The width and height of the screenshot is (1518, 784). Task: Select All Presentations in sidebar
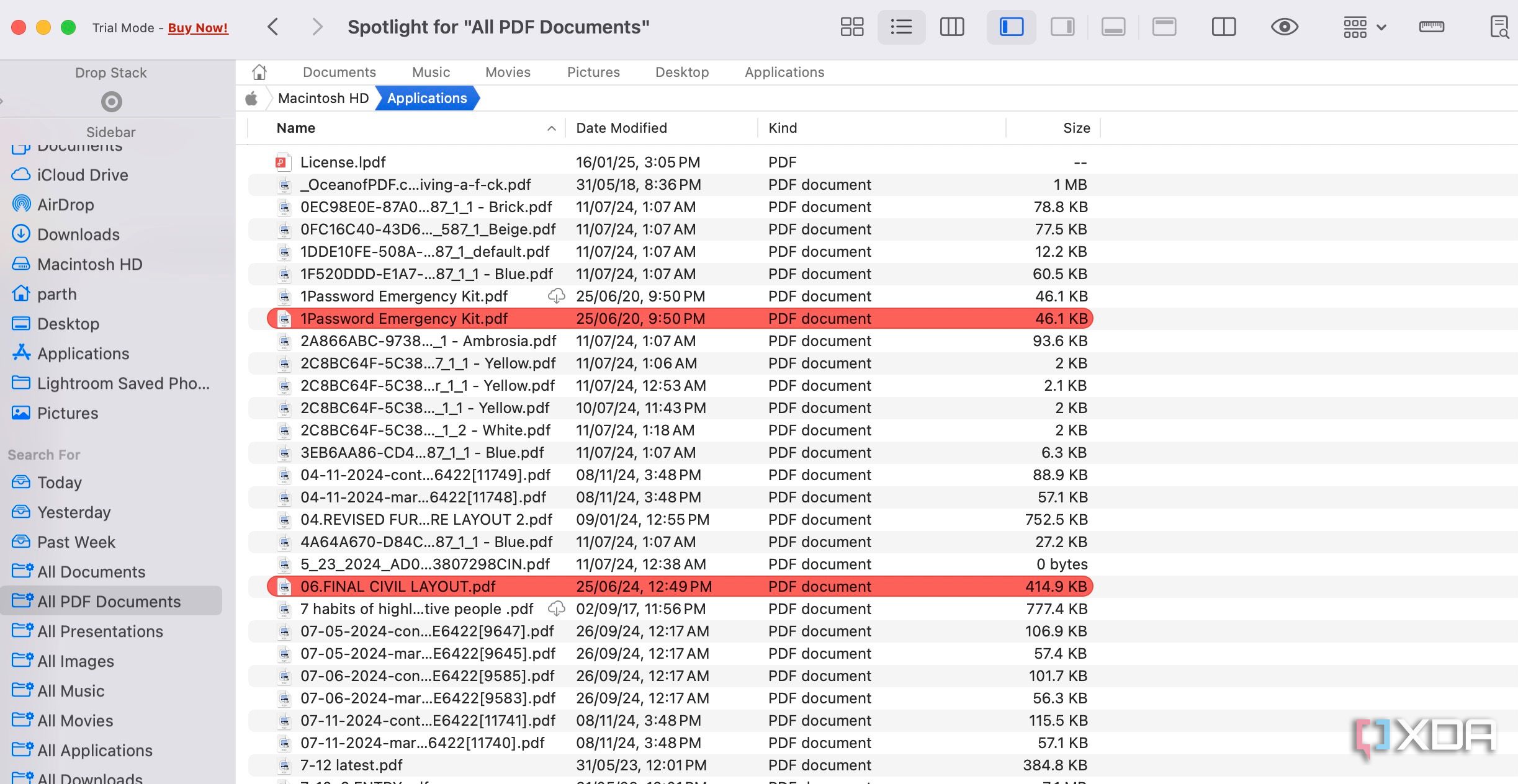100,631
